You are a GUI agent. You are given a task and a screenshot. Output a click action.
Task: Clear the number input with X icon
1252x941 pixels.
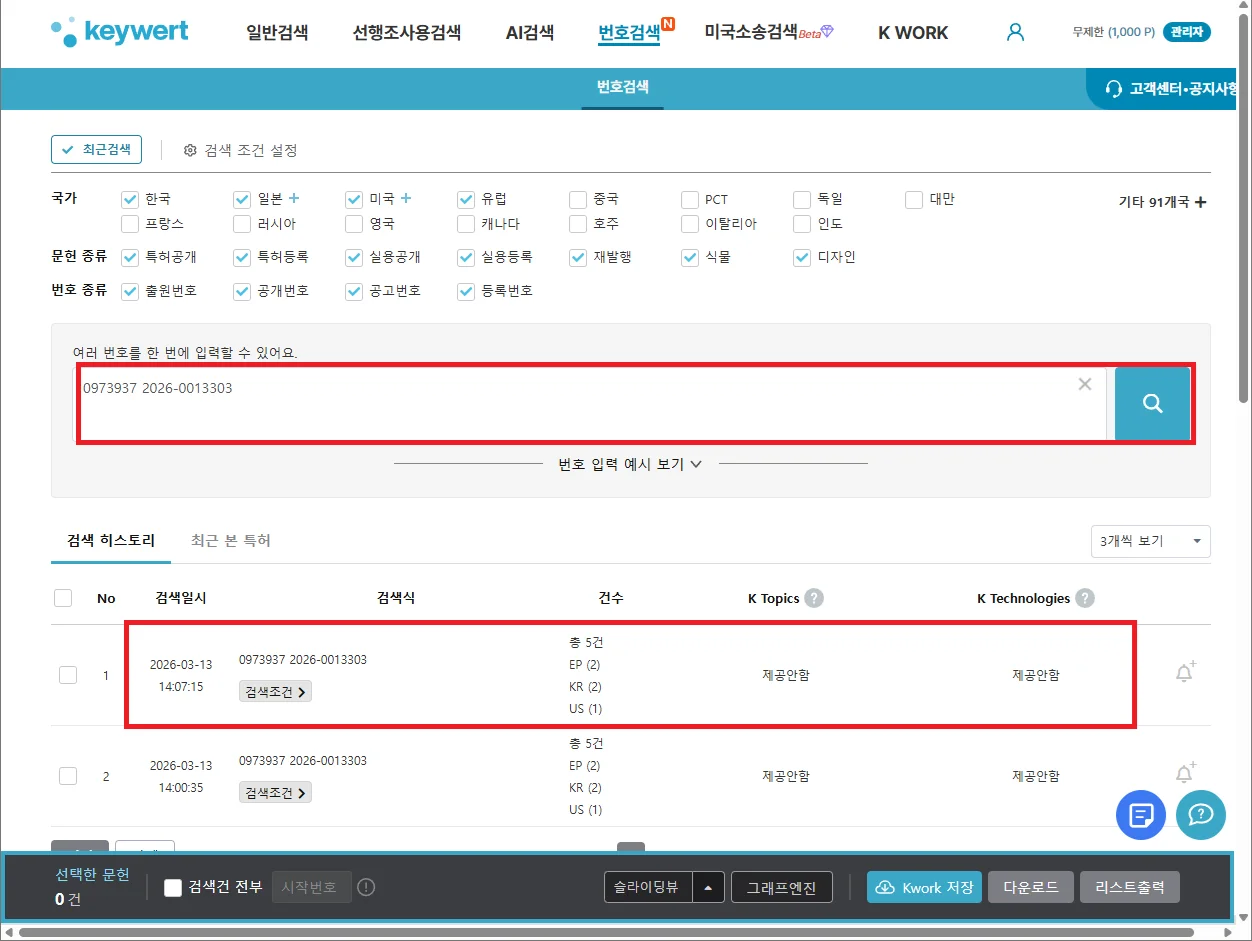1085,385
